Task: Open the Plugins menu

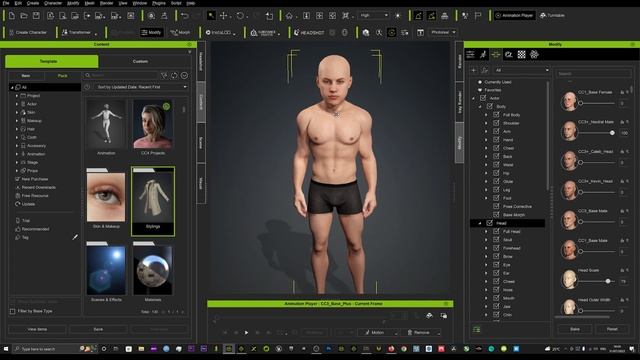Action: point(159,3)
